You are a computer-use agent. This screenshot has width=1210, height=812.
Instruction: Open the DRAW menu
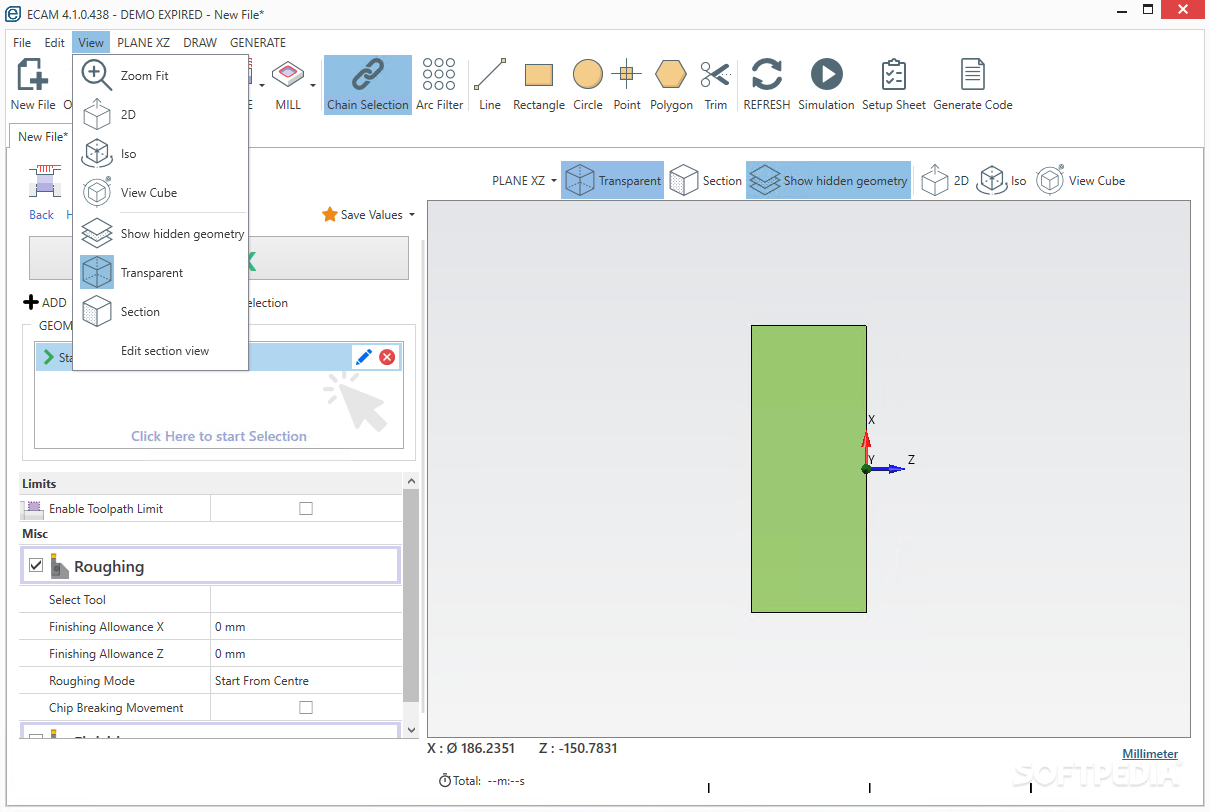coord(200,43)
